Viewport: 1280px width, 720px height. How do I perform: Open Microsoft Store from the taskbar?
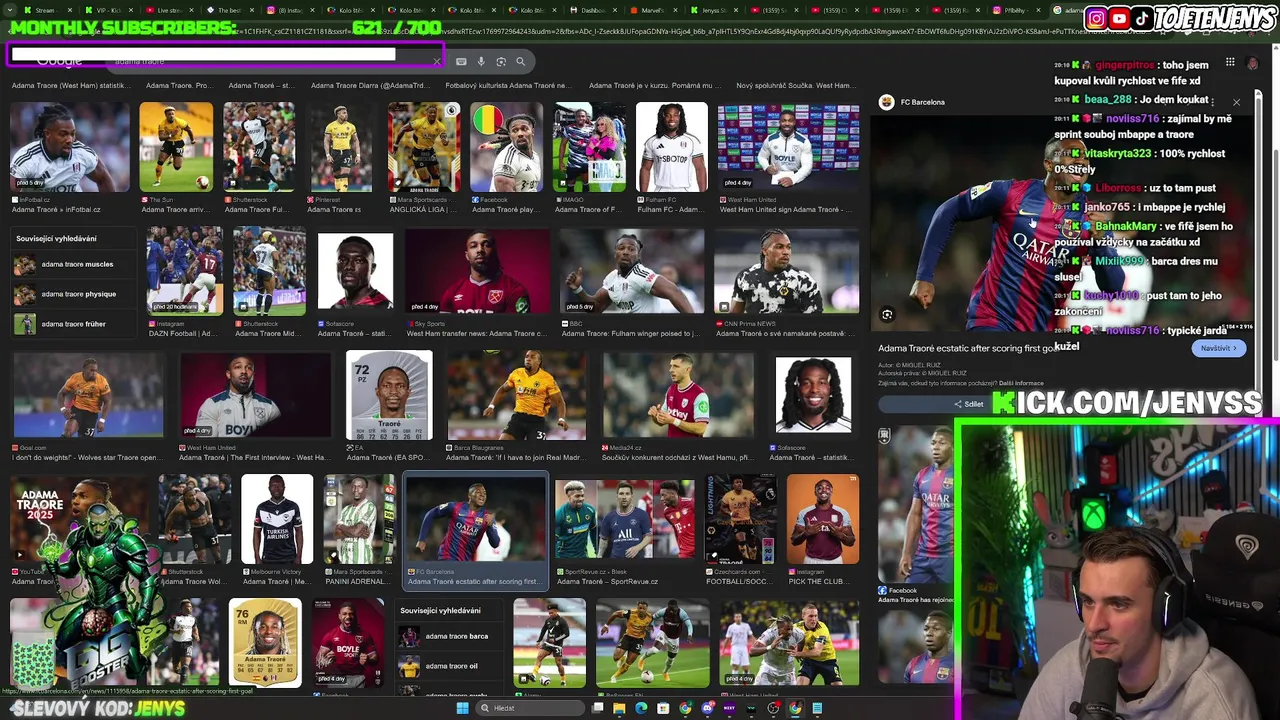coord(663,708)
